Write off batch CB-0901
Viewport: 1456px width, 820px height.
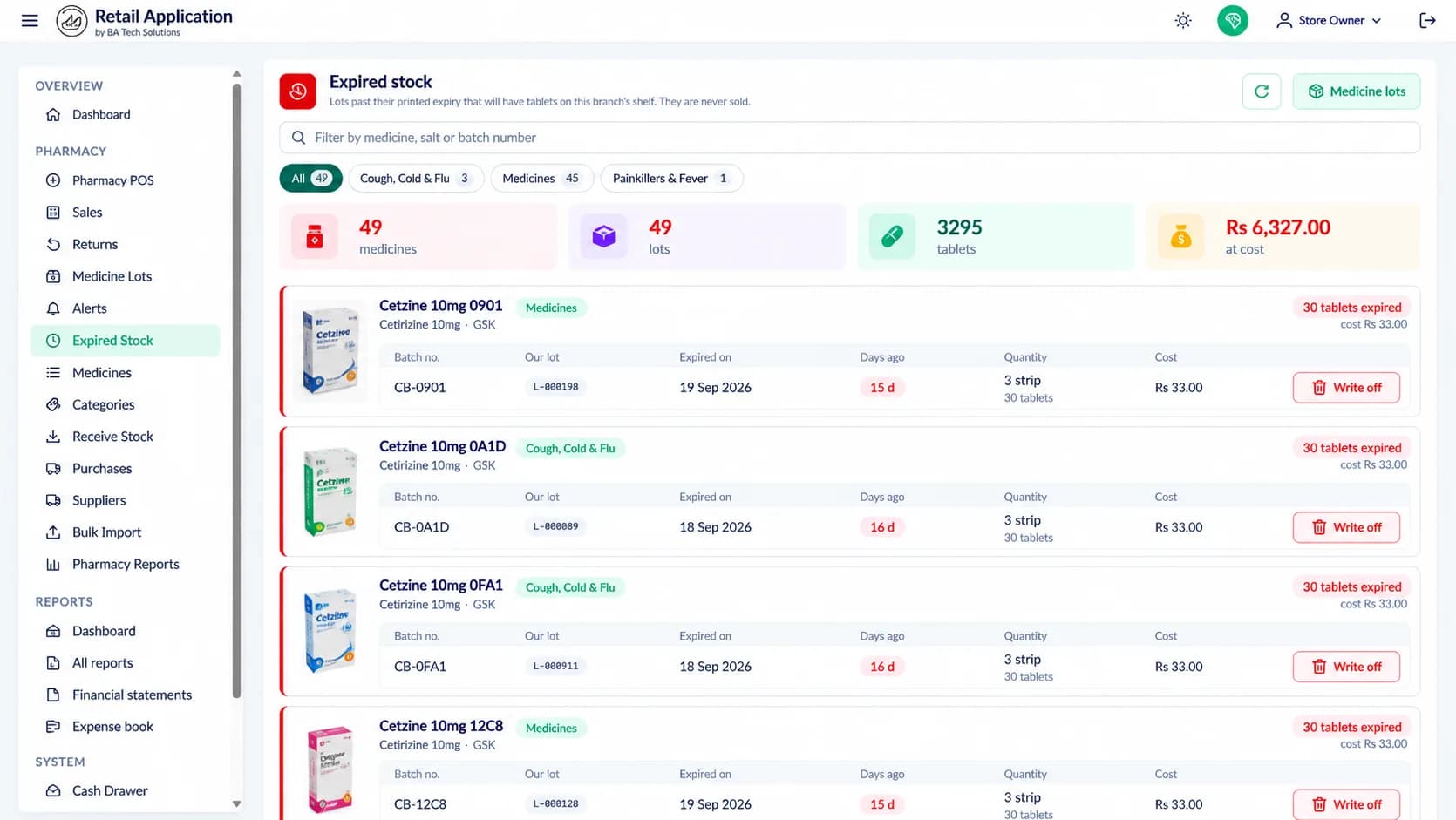[x=1346, y=388]
